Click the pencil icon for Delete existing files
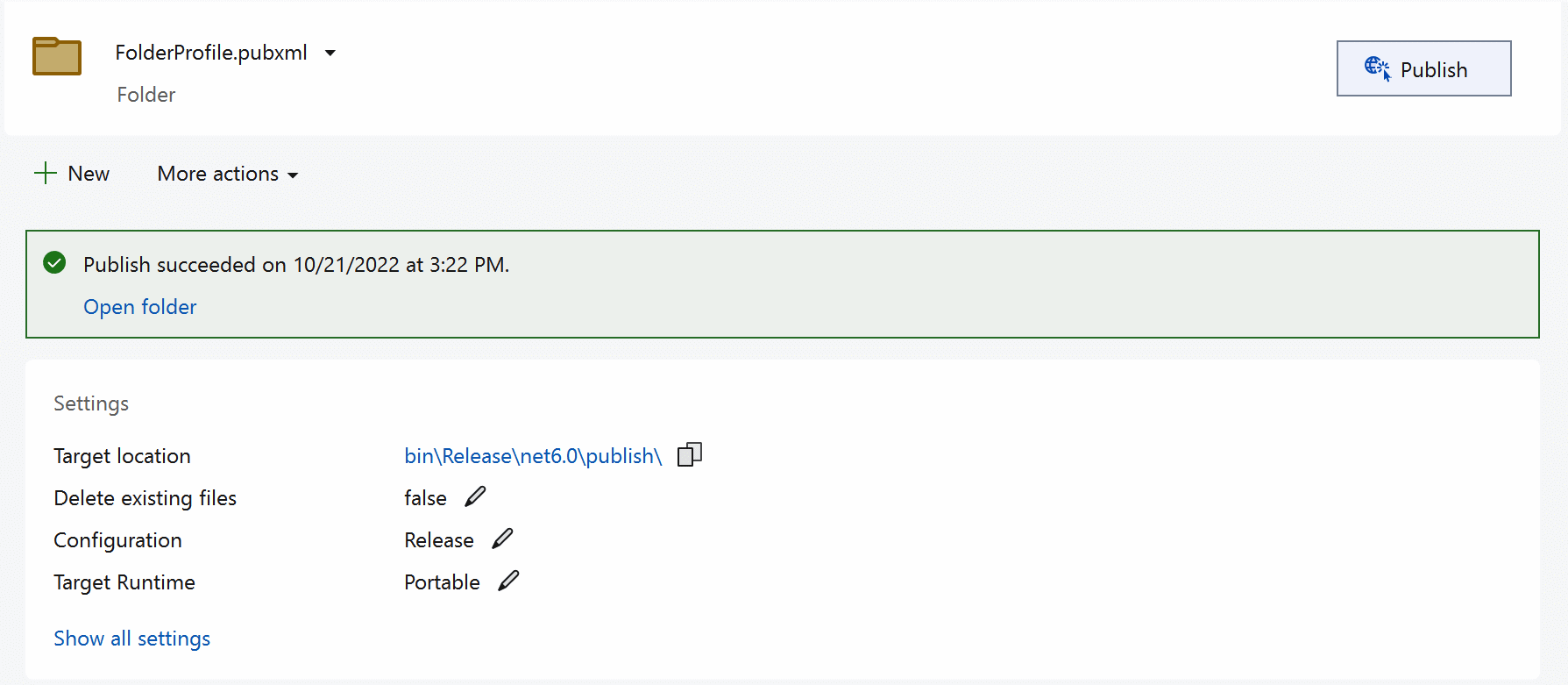This screenshot has height=685, width=1568. coord(474,496)
